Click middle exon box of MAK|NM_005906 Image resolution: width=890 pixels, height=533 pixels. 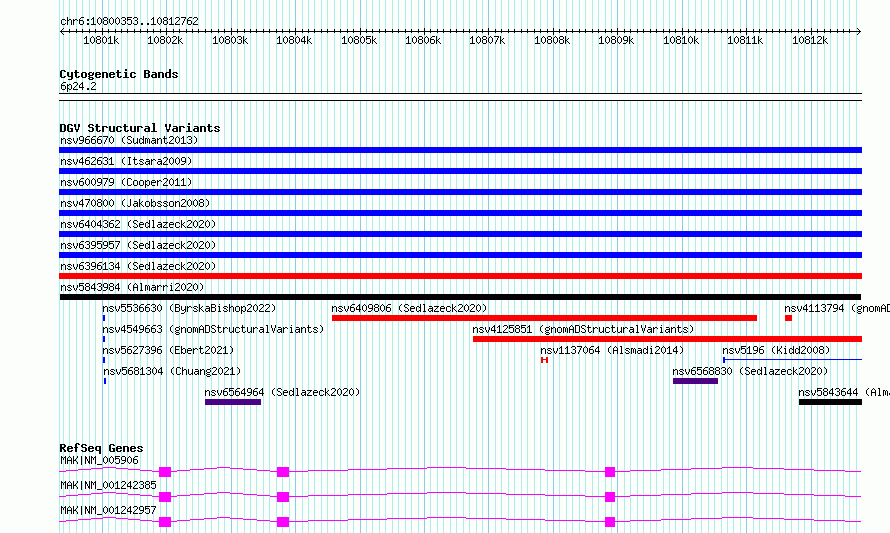click(x=283, y=472)
